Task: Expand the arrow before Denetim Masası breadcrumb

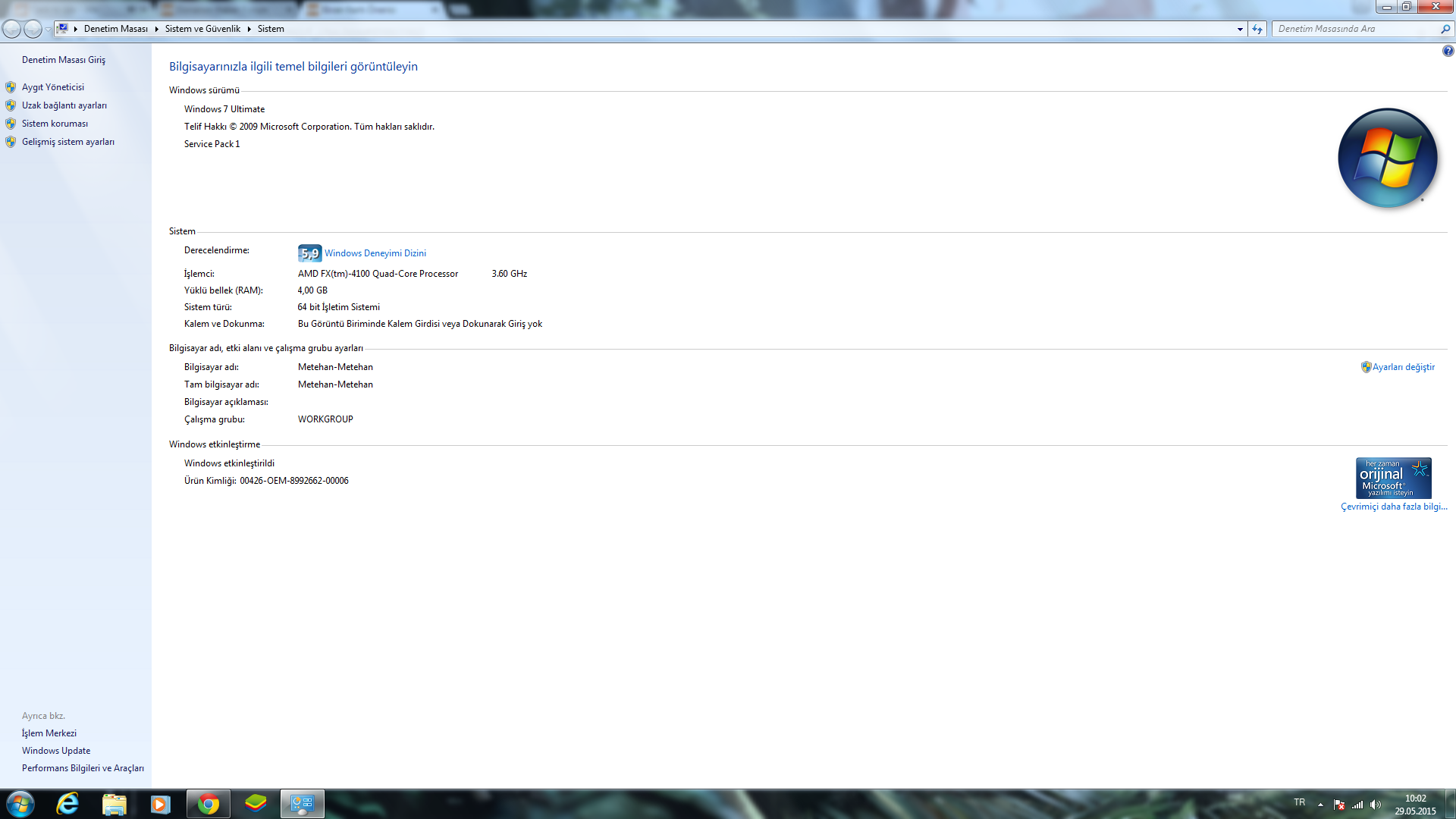Action: (x=76, y=29)
